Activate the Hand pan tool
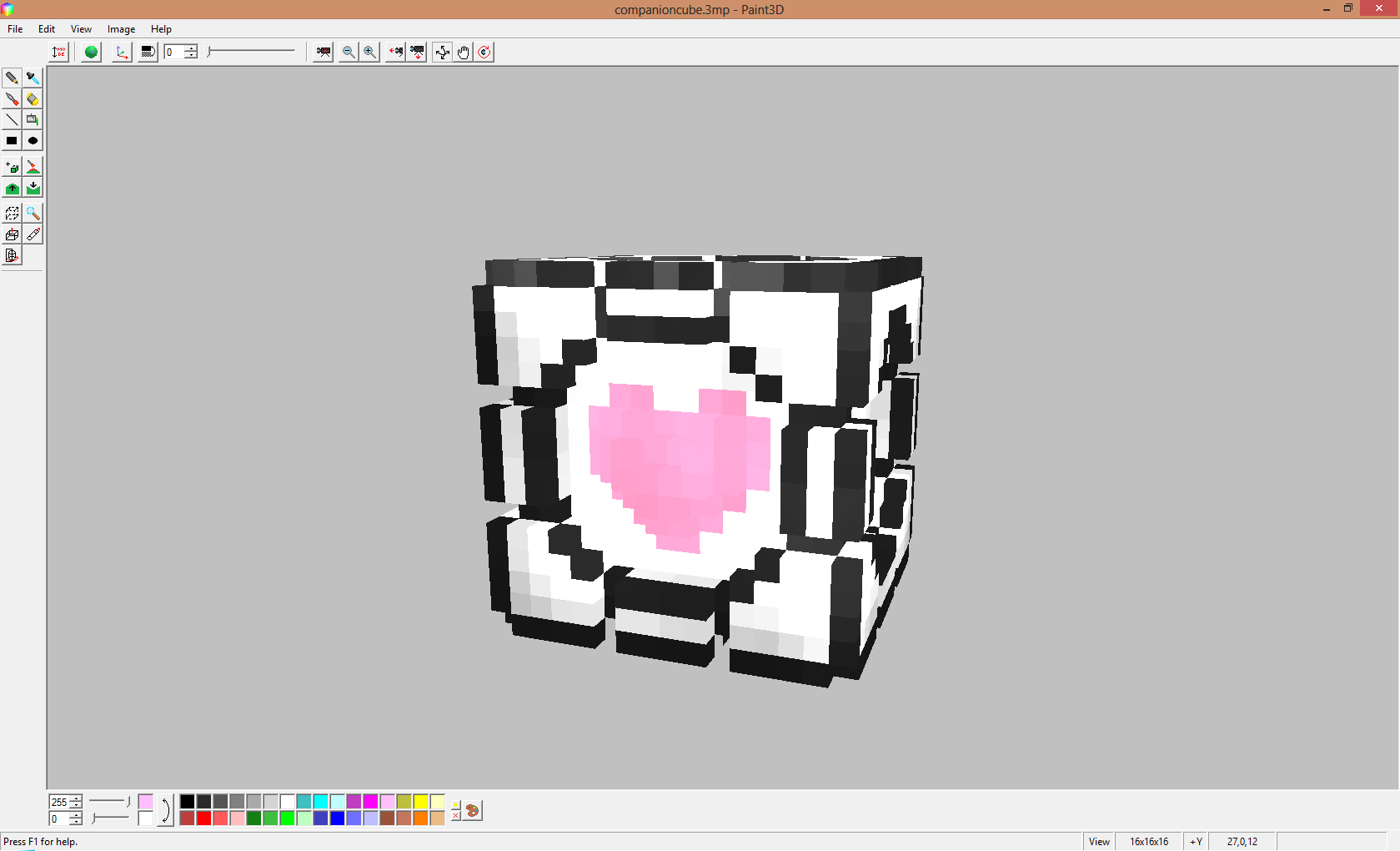The image size is (1400, 851). tap(463, 52)
